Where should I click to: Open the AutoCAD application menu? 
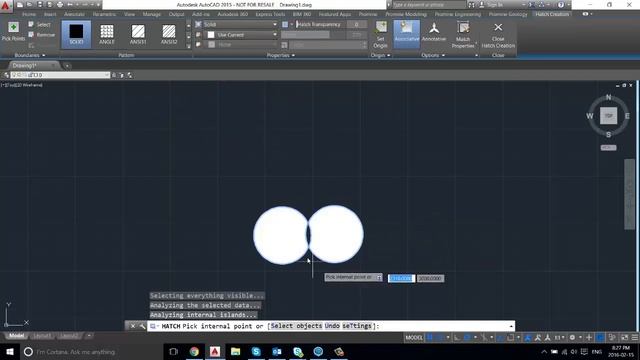click(6, 6)
